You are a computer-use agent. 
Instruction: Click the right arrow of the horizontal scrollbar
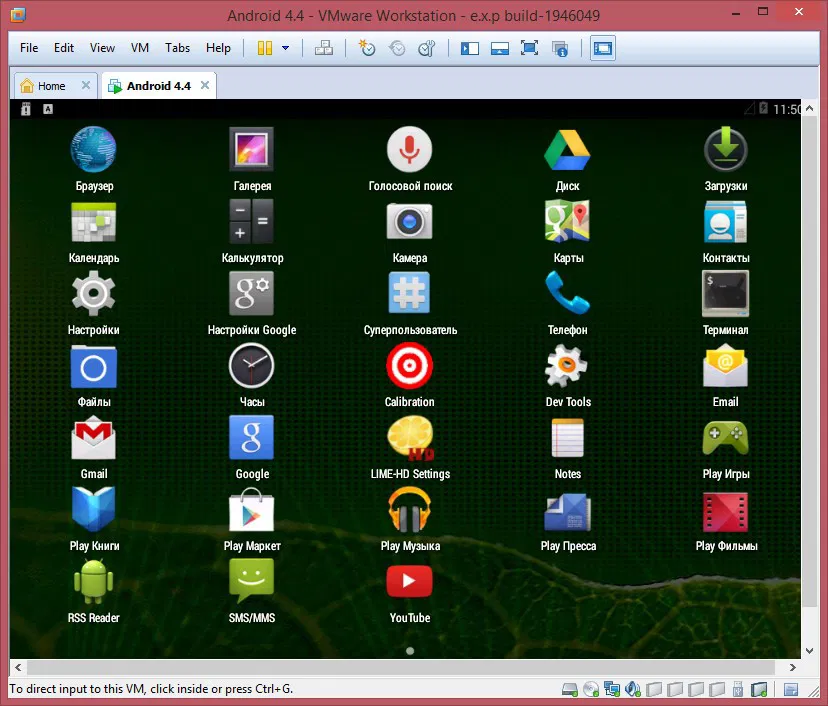[x=793, y=665]
